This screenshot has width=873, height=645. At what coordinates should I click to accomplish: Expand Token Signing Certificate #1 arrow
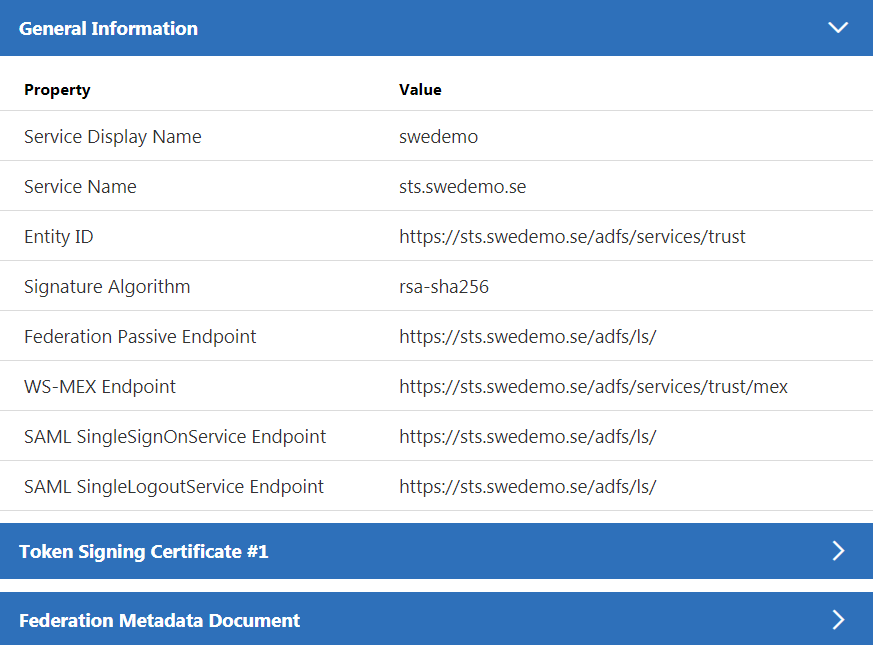[838, 551]
